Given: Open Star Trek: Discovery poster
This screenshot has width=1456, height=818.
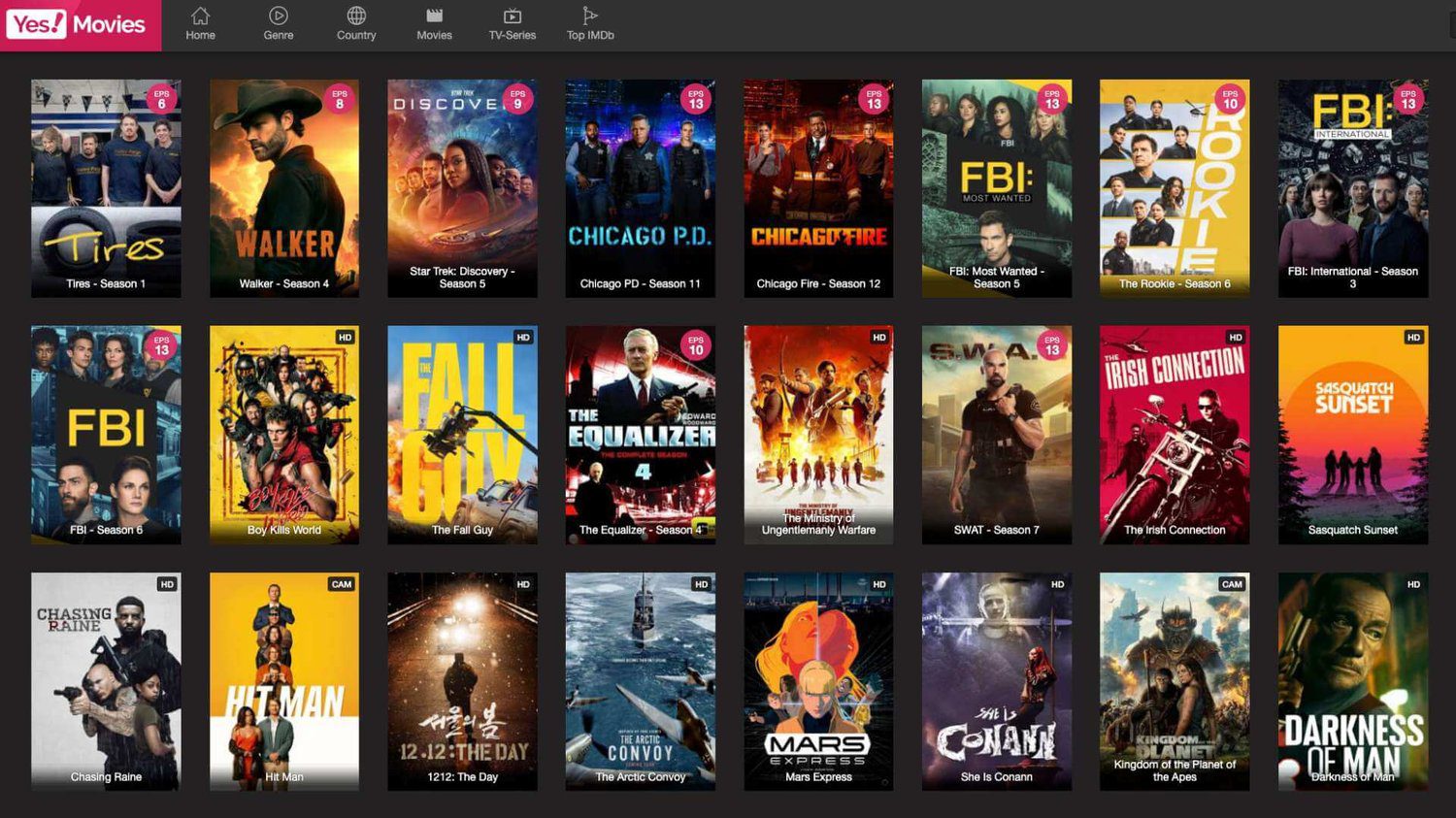Looking at the screenshot, I should tap(462, 188).
